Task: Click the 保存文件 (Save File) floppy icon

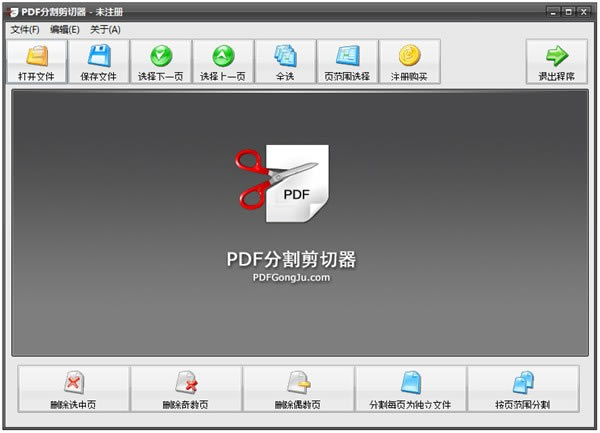Action: [x=99, y=56]
